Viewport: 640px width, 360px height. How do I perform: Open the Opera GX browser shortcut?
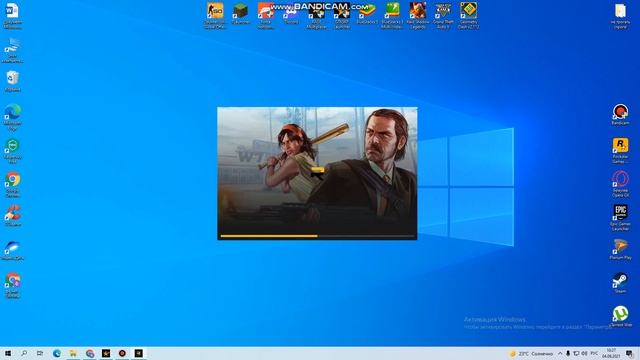tap(620, 184)
